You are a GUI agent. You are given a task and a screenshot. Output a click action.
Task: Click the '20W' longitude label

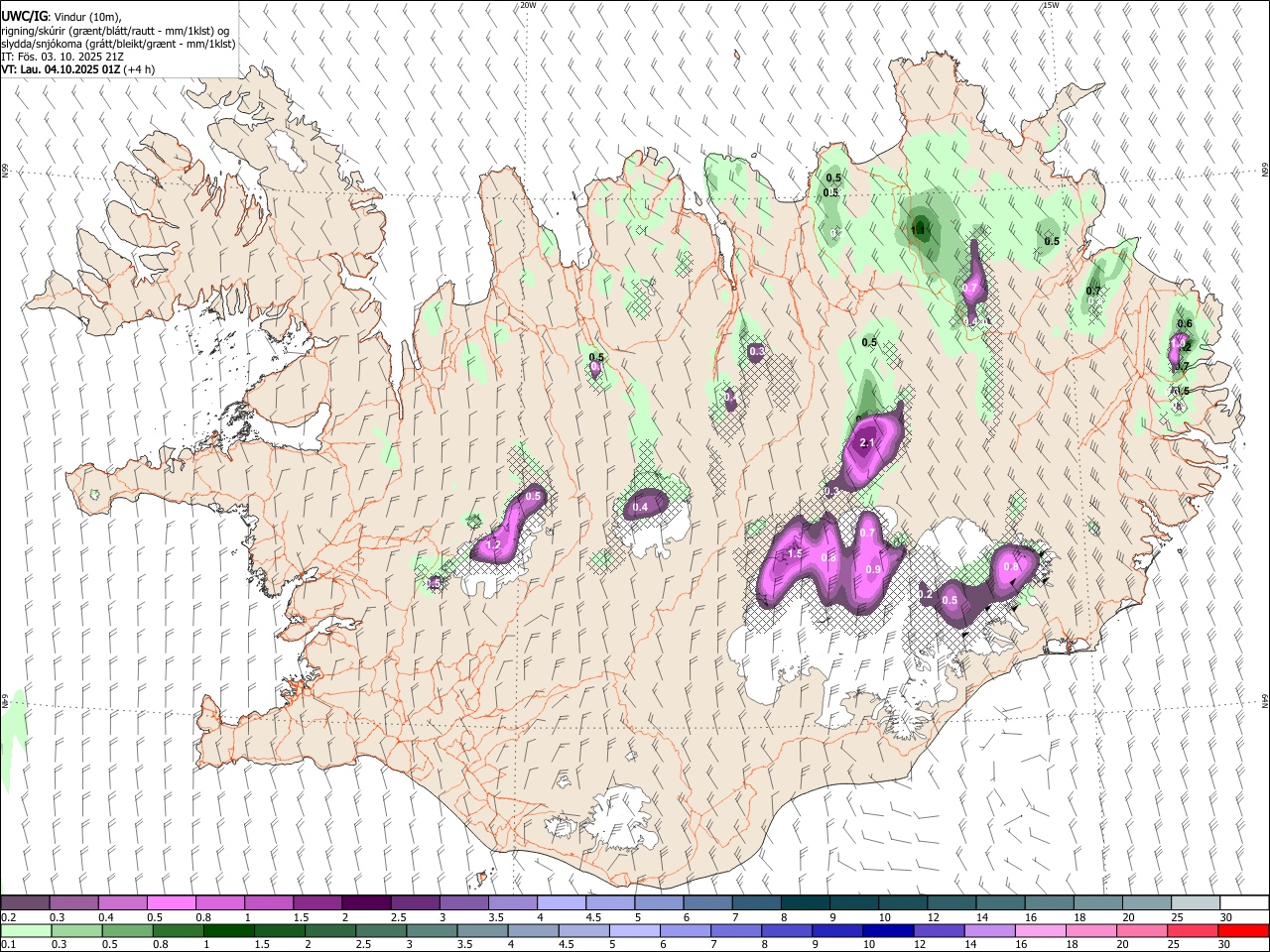tap(528, 5)
